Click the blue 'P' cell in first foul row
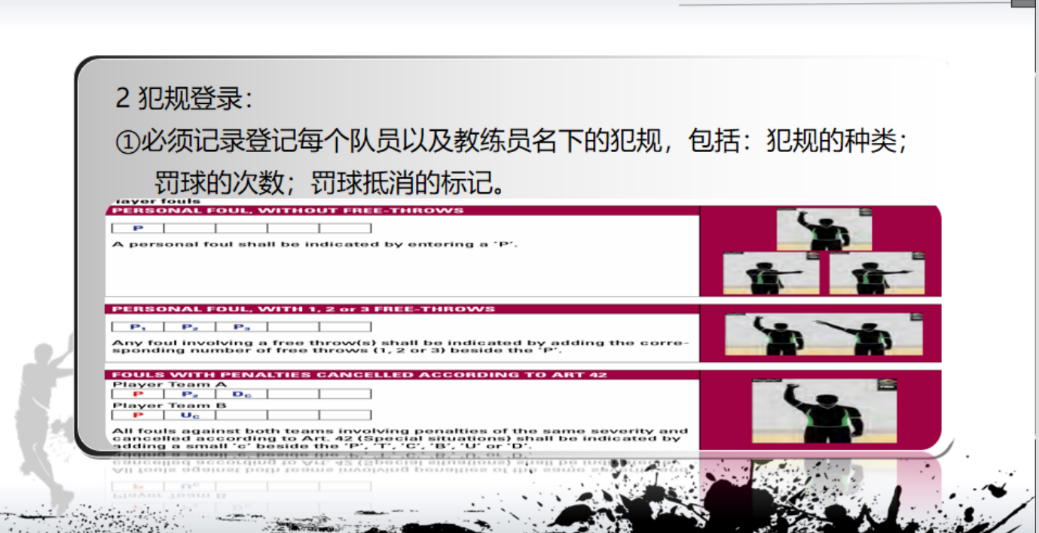The height and width of the screenshot is (533, 1039). coord(138,229)
